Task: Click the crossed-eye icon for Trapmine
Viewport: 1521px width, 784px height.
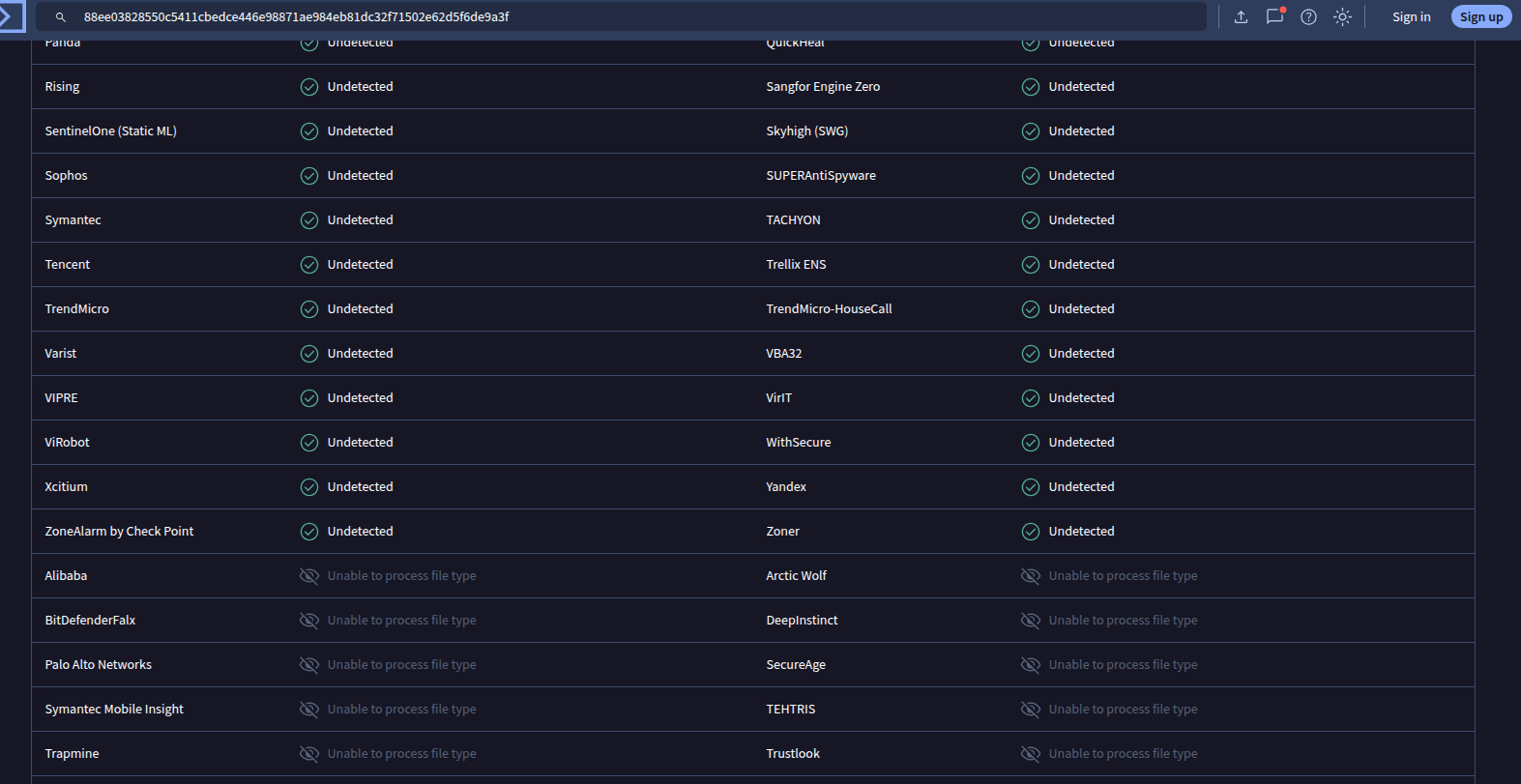Action: (309, 754)
